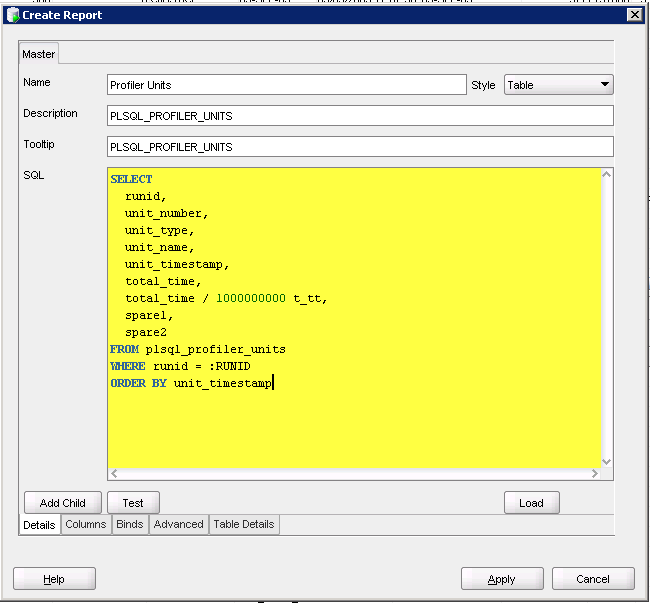This screenshot has width=650, height=603.
Task: Go to the Advanced tab
Action: click(178, 524)
